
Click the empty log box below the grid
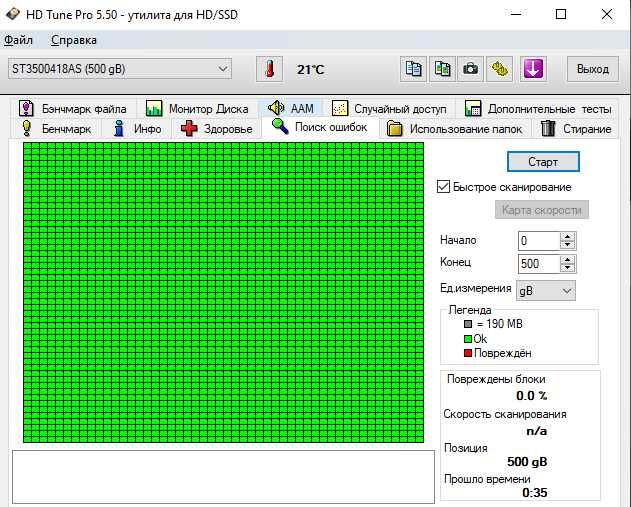coord(223,476)
